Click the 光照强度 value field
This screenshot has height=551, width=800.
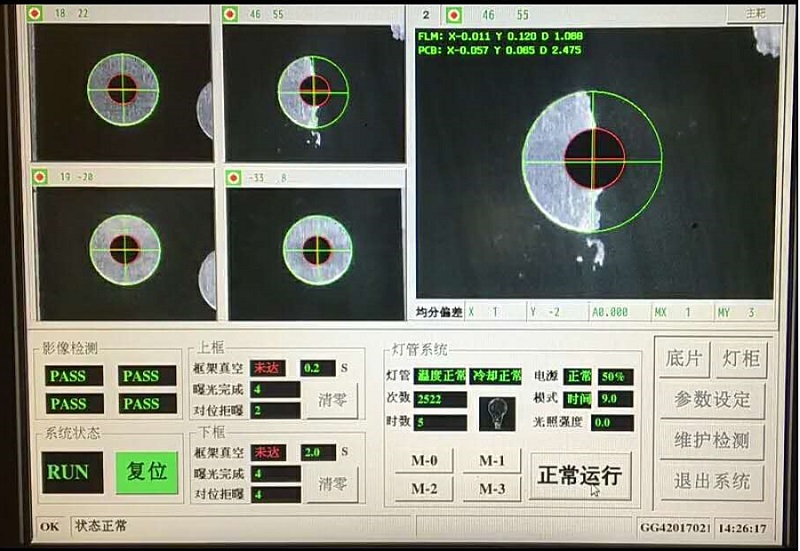click(614, 422)
